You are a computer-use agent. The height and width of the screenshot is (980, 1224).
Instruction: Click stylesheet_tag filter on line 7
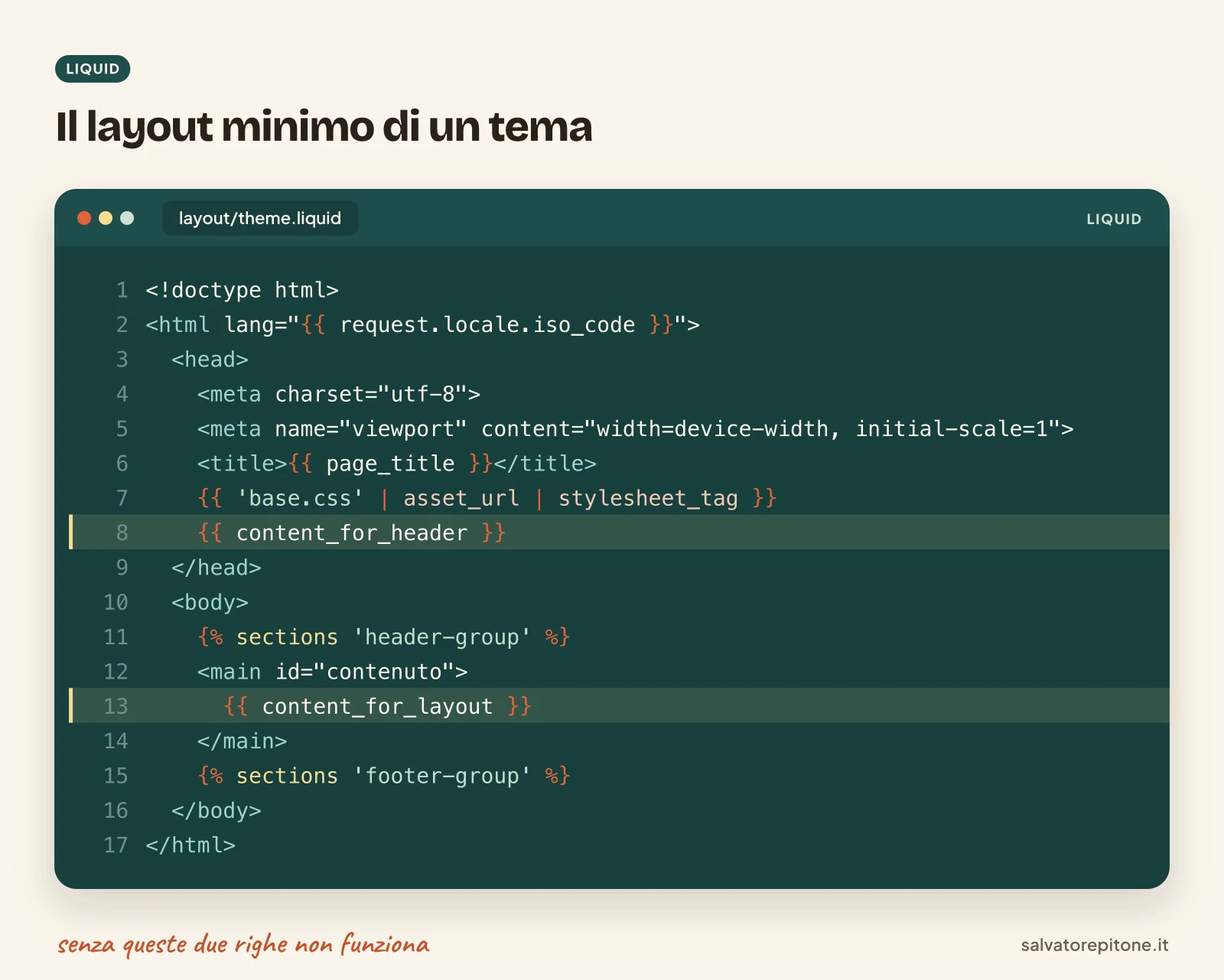coord(648,498)
